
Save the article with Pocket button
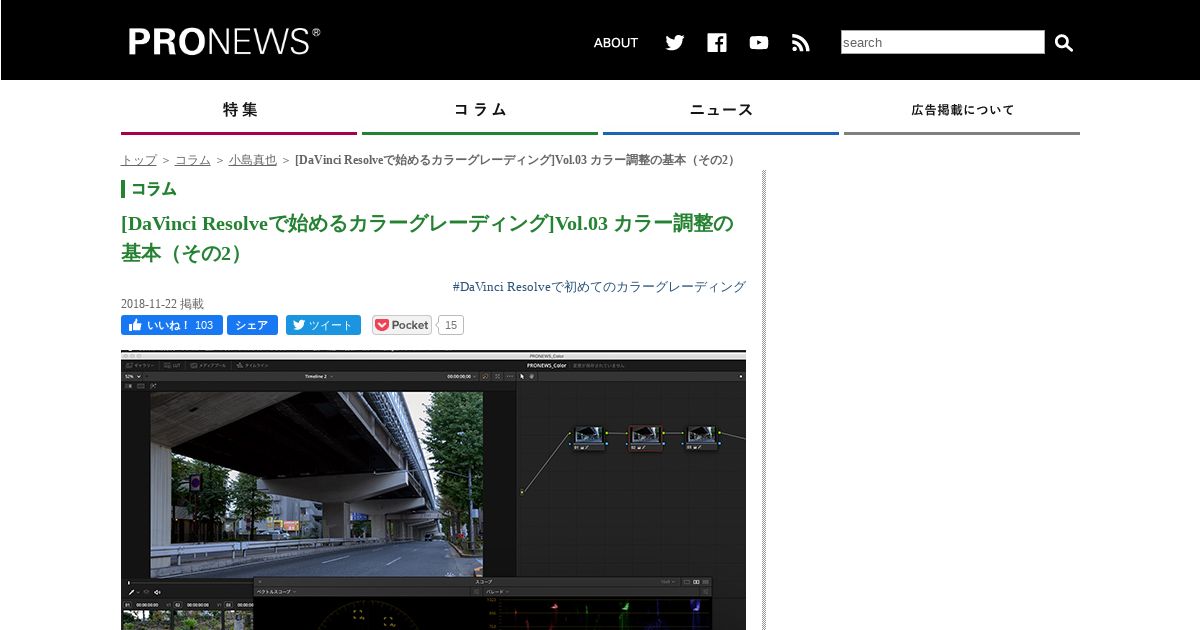click(x=402, y=325)
